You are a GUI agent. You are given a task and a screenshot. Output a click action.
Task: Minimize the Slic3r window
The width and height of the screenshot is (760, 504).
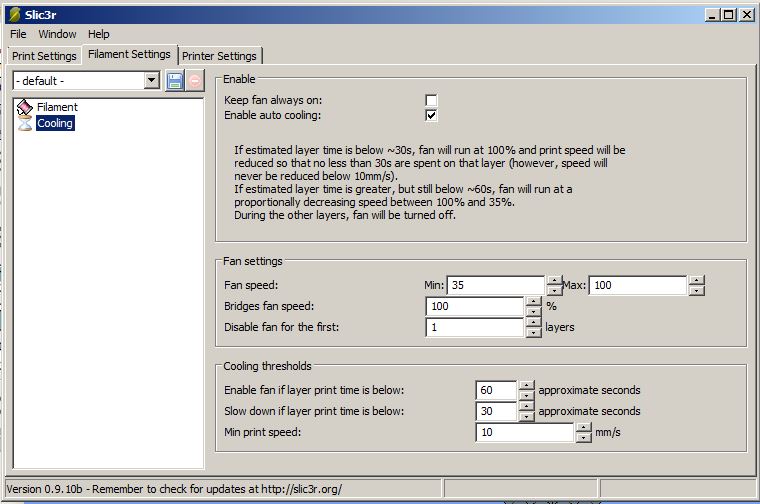[712, 15]
